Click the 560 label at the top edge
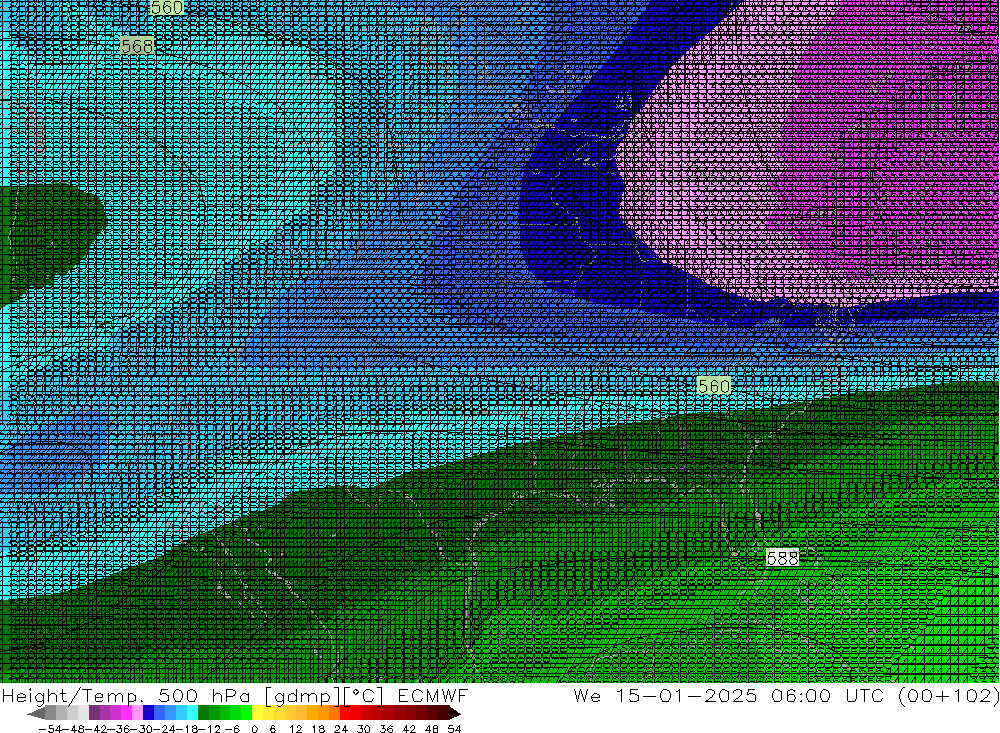The height and width of the screenshot is (733, 1000). coord(167,8)
